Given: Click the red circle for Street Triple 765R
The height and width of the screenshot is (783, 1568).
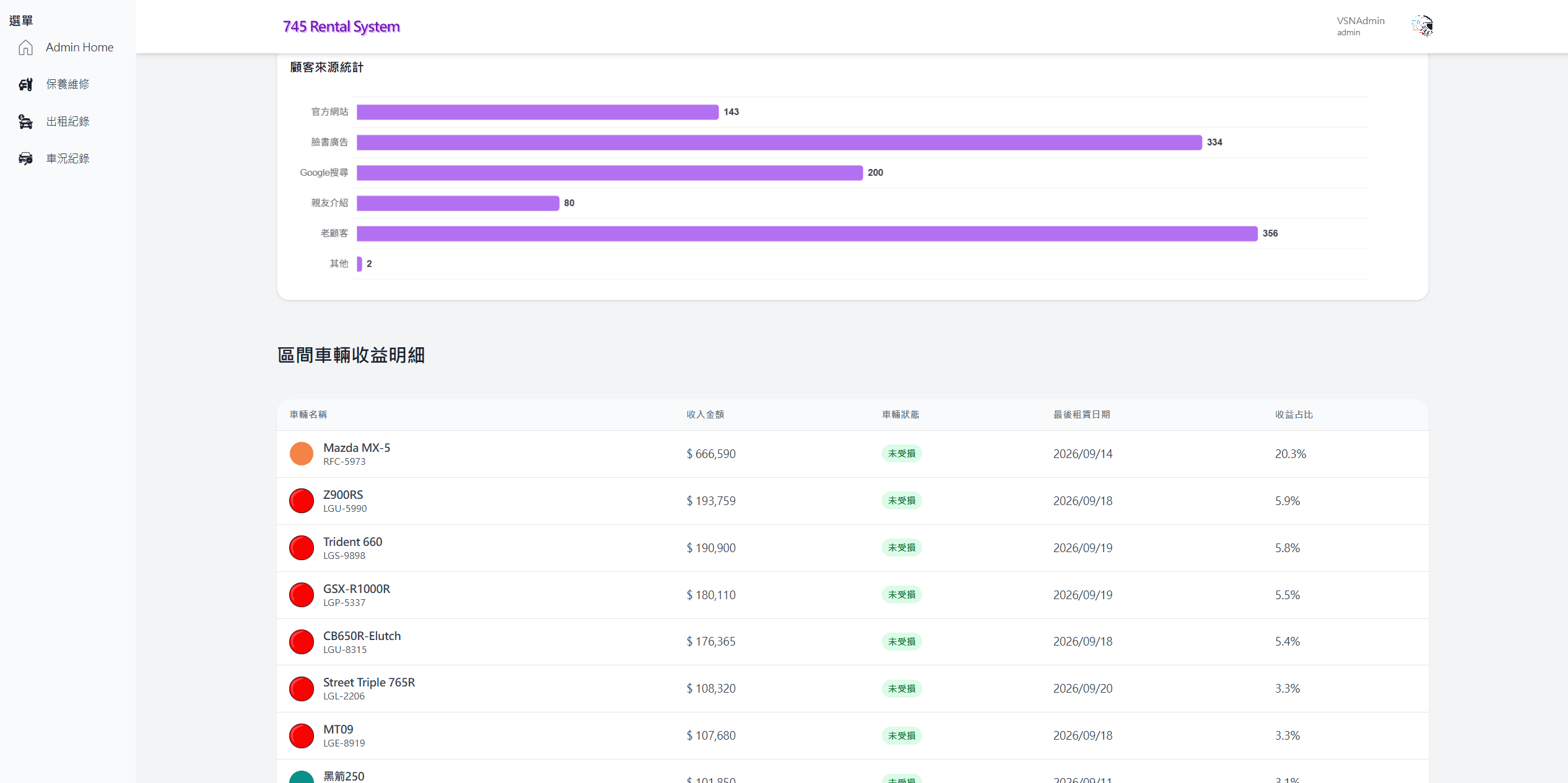Looking at the screenshot, I should [x=302, y=689].
